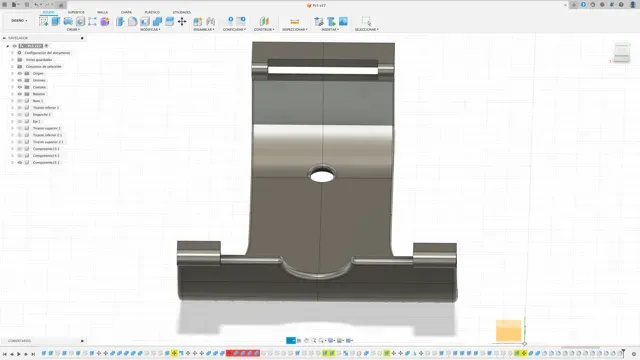Click the timeline Play button

[x=19, y=354]
